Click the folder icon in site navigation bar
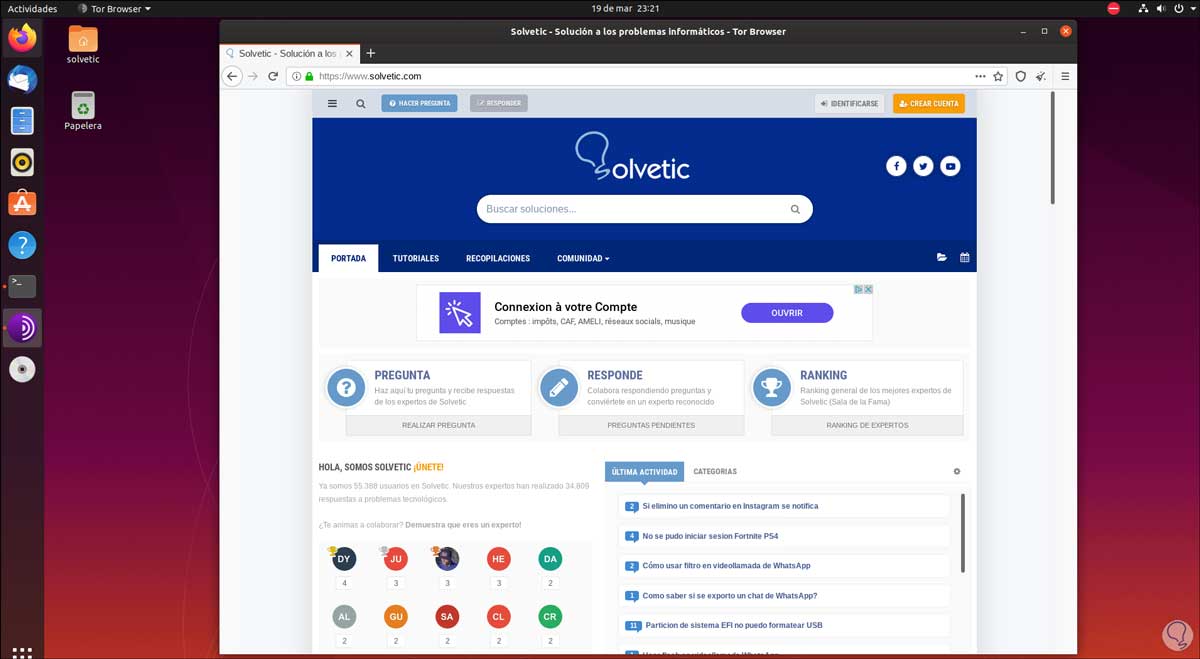Screen dimensions: 1200x659 [x=941, y=258]
